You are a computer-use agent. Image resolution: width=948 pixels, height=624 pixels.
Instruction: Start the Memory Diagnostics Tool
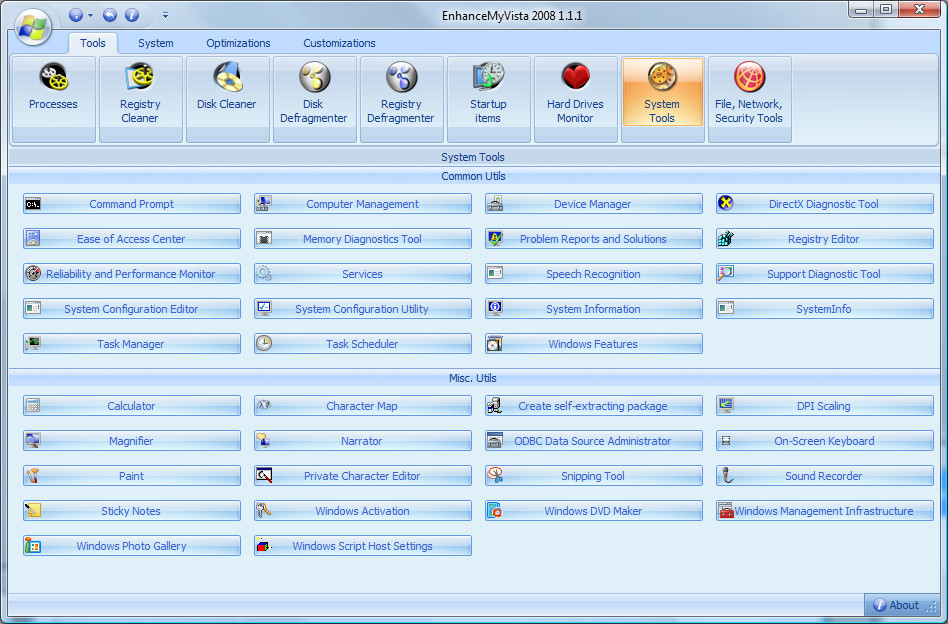[363, 239]
